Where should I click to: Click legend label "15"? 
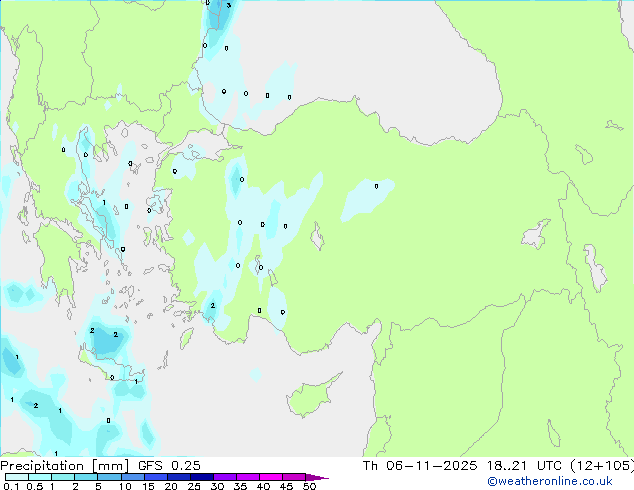coord(148,486)
